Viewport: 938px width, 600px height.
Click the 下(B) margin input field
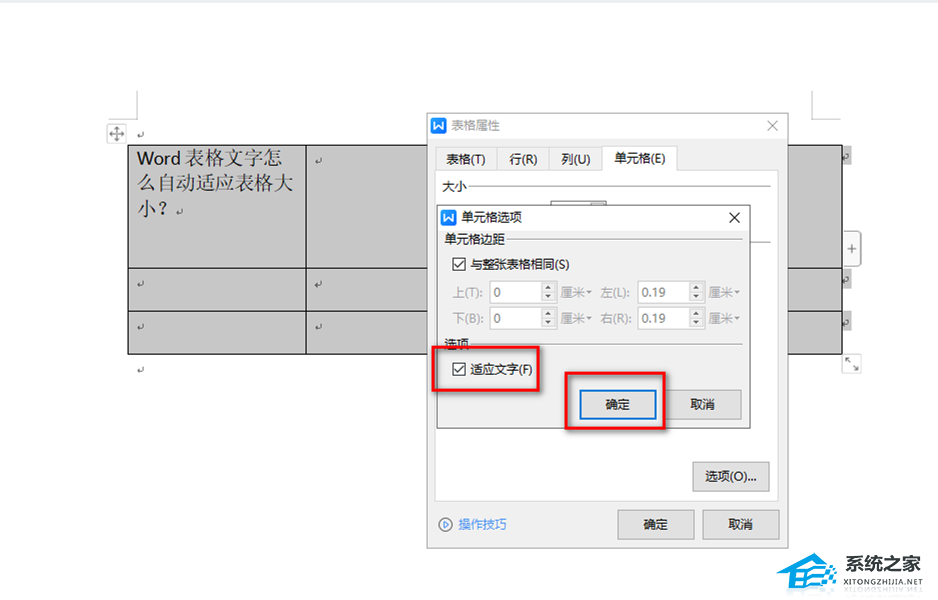click(x=516, y=318)
